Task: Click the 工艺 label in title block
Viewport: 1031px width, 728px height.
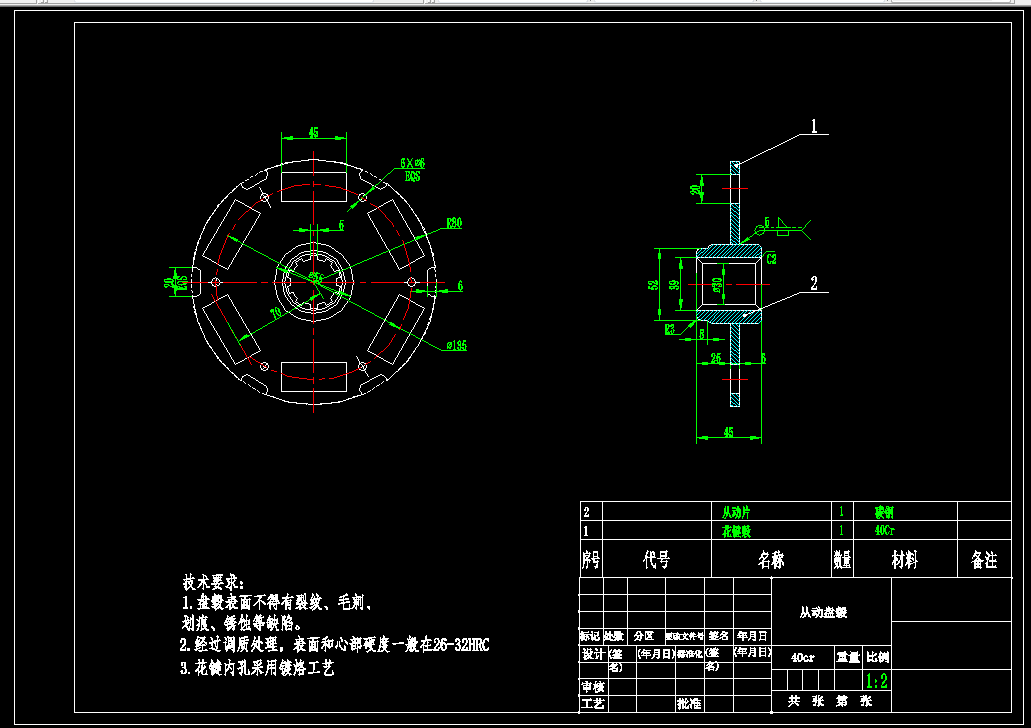Action: 592,704
